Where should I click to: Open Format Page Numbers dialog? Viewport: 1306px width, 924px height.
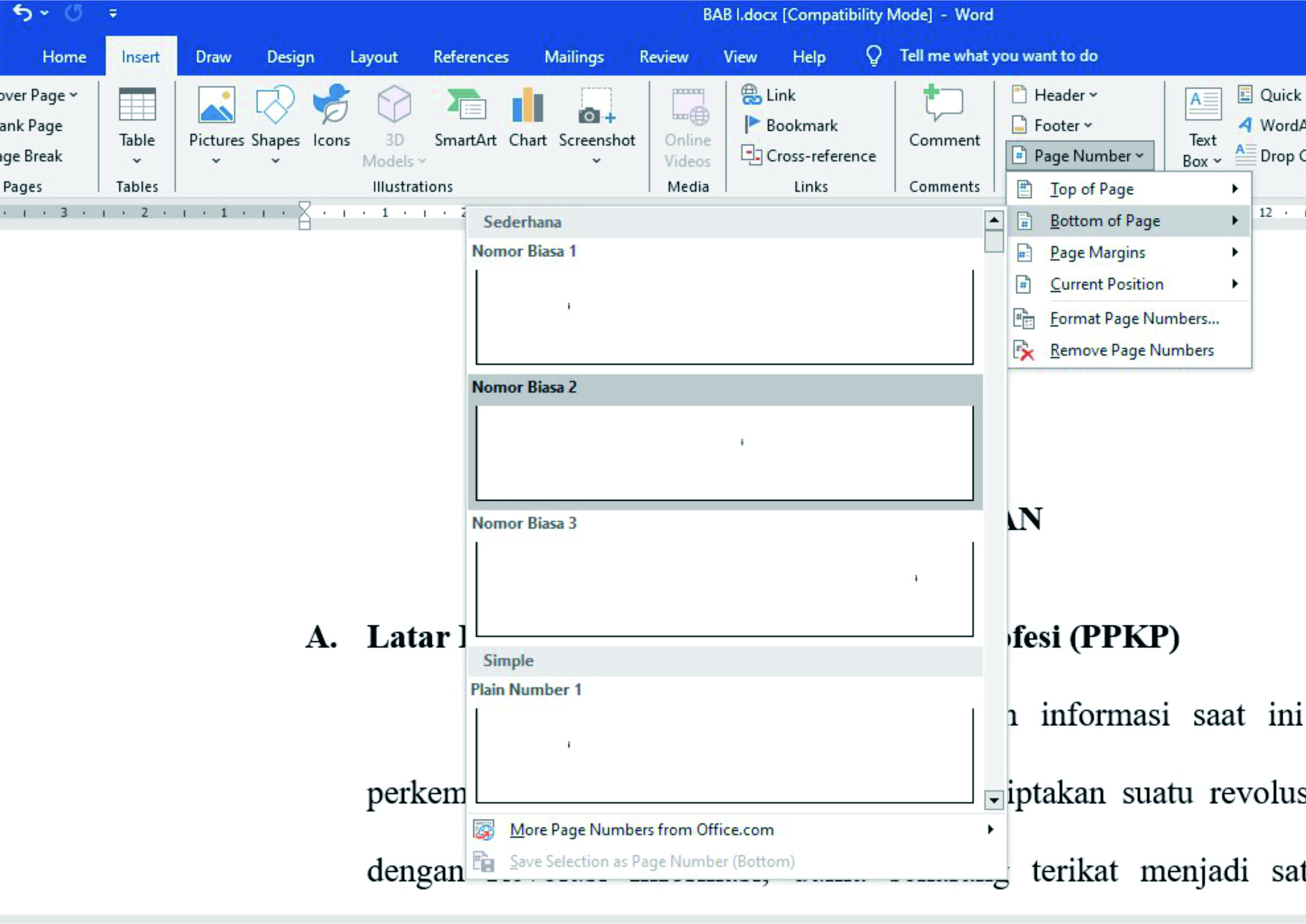(x=1134, y=319)
